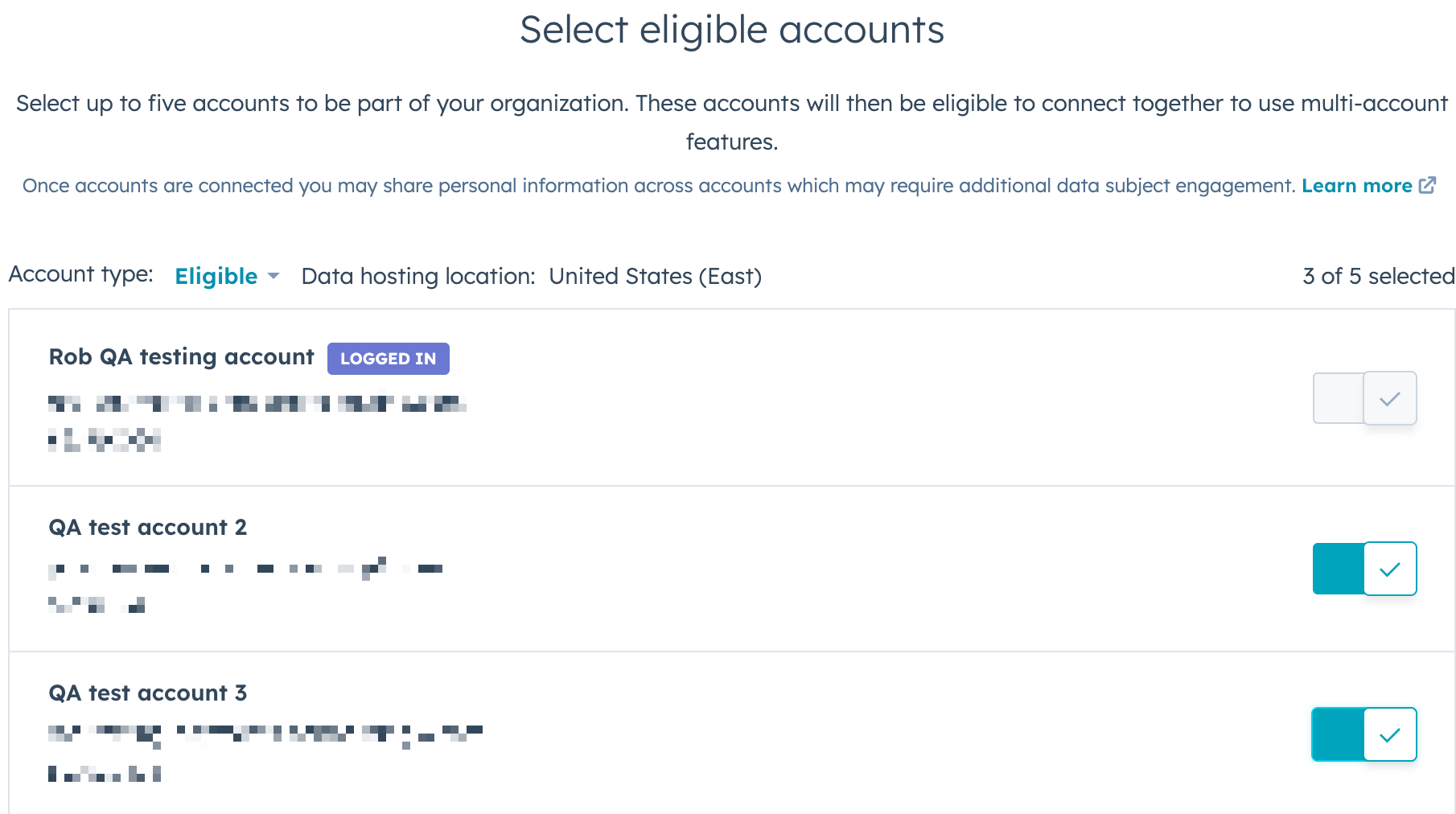The image size is (1456, 814).
Task: Click the checkmark icon on QA test account 2 toggle
Action: (x=1390, y=569)
